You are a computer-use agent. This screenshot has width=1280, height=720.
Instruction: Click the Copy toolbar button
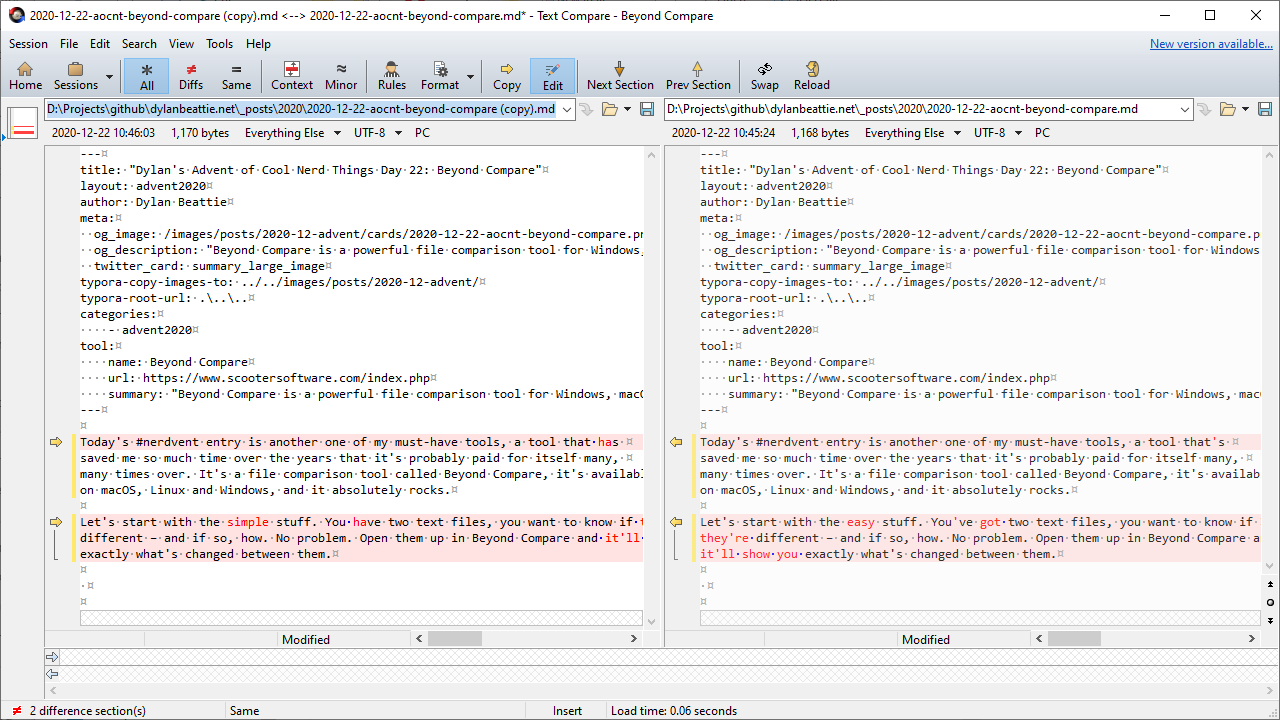point(507,76)
